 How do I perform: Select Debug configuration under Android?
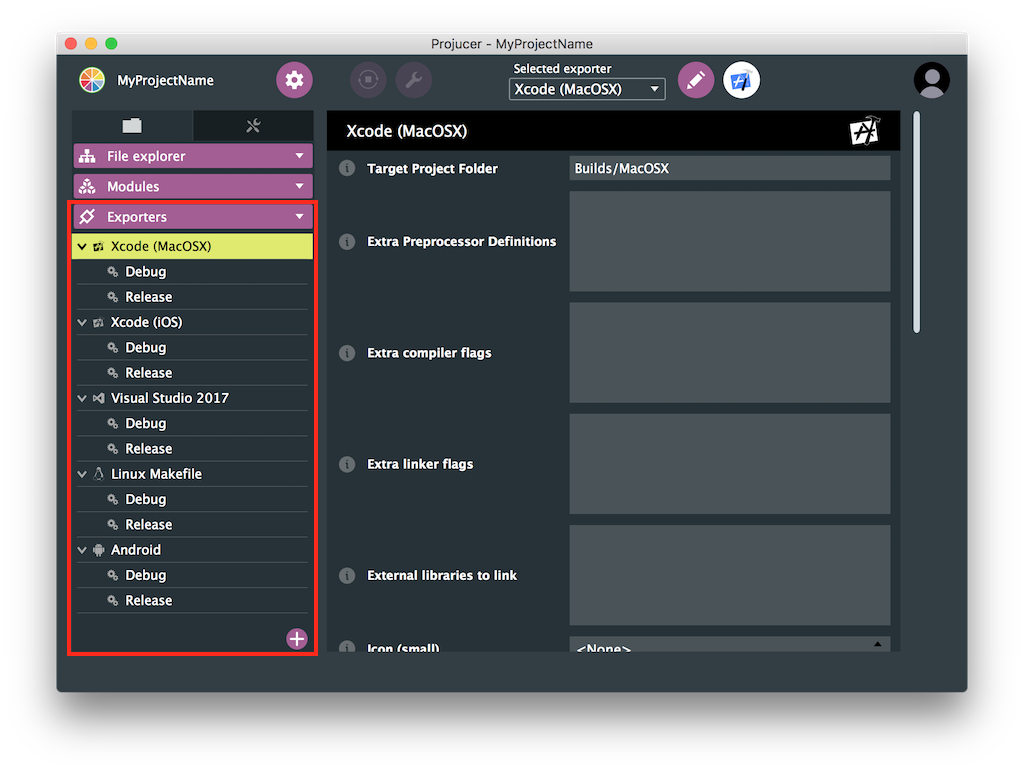click(x=146, y=575)
